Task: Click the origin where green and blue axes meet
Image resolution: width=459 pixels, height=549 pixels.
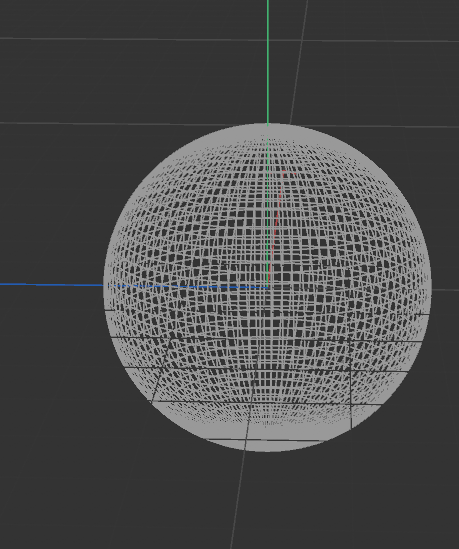Action: (268, 287)
